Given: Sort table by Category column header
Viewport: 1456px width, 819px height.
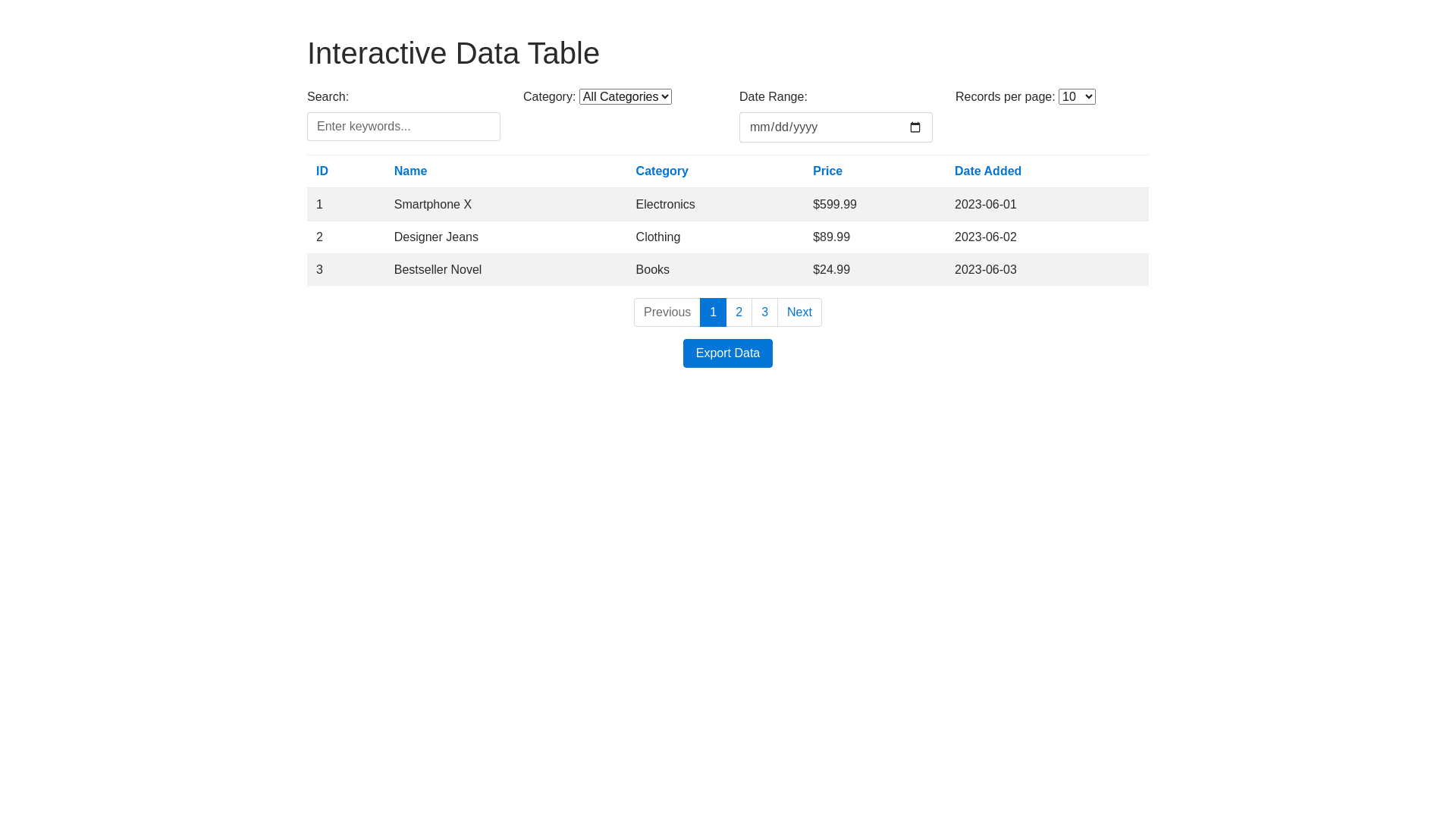Looking at the screenshot, I should pos(661,171).
